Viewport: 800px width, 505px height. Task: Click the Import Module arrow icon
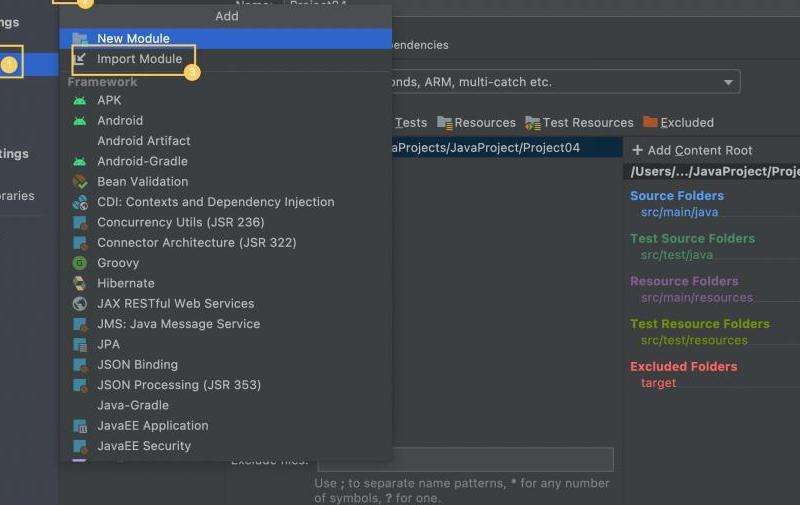click(x=80, y=59)
